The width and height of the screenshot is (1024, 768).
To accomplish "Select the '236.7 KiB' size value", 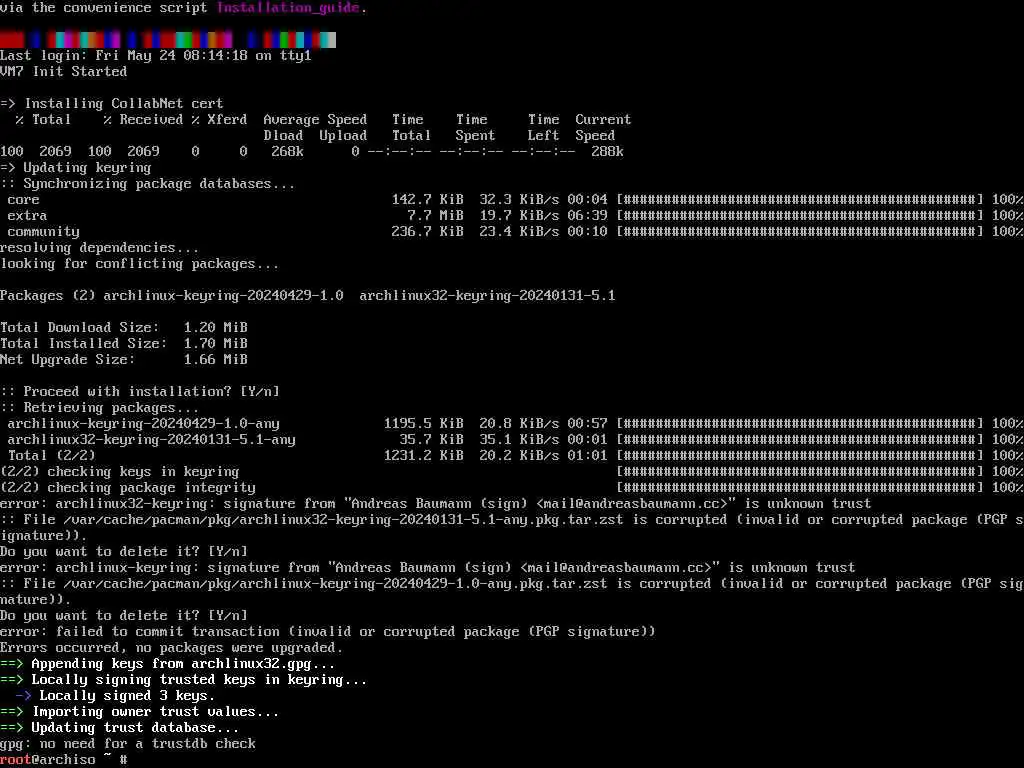I will point(427,232).
